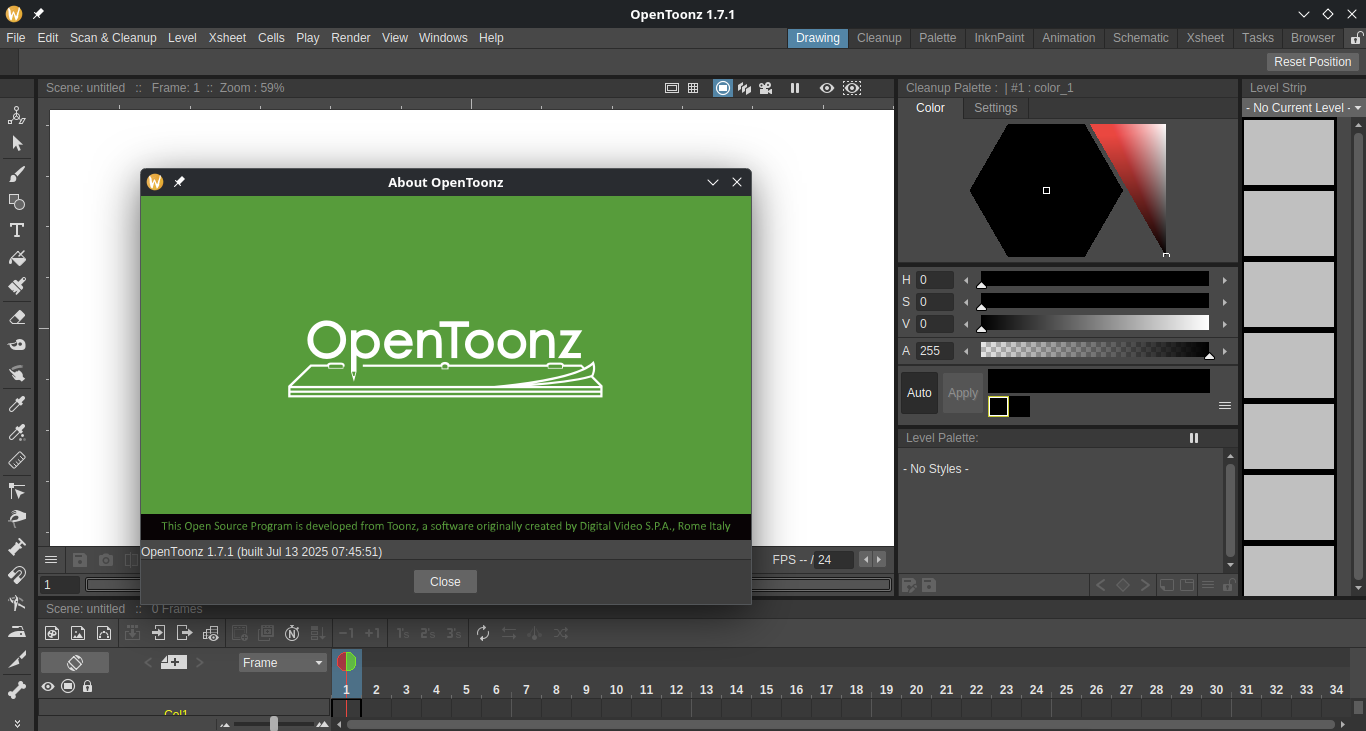Click the Reset Position button
Viewport: 1366px width, 731px height.
pyautogui.click(x=1312, y=61)
